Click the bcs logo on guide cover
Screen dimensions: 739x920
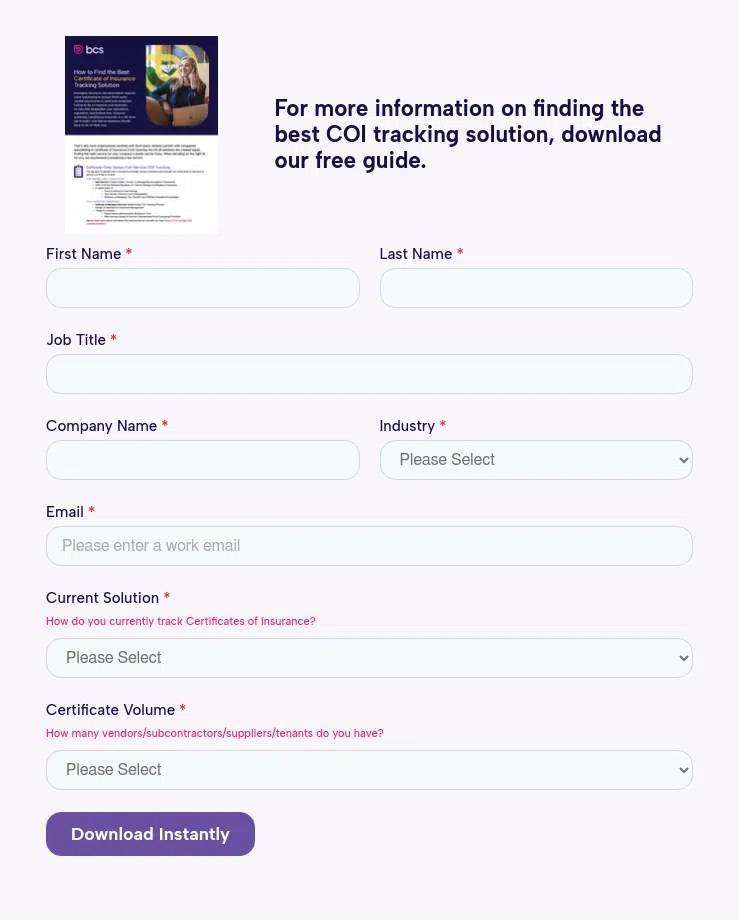[x=89, y=49]
